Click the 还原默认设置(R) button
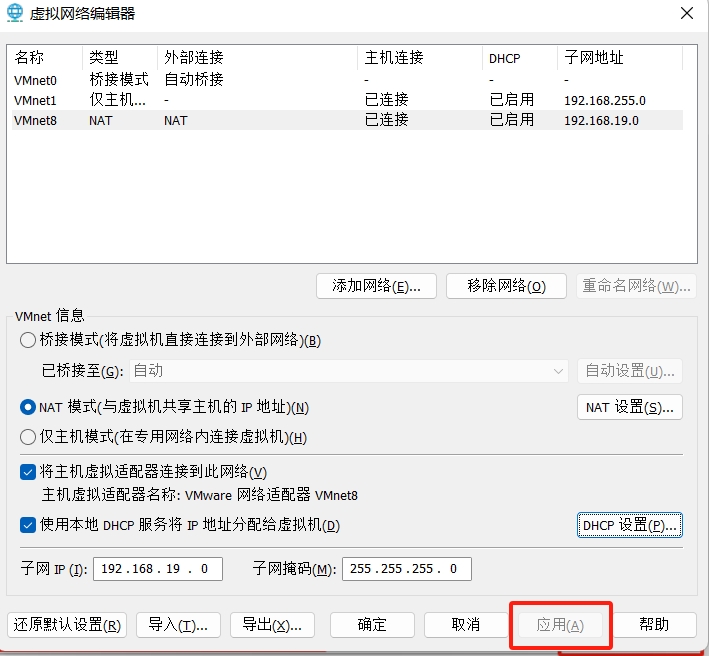The height and width of the screenshot is (656, 709). click(67, 625)
